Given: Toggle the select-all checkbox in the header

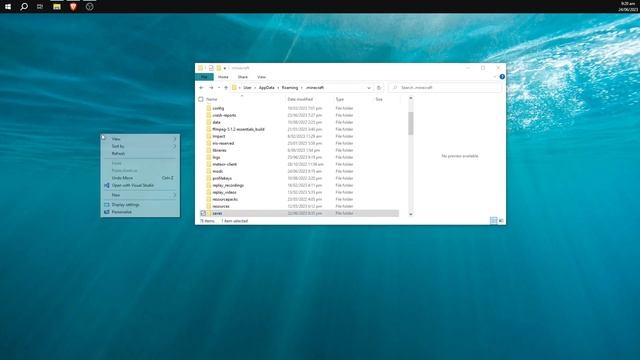Looking at the screenshot, I should click(x=201, y=99).
